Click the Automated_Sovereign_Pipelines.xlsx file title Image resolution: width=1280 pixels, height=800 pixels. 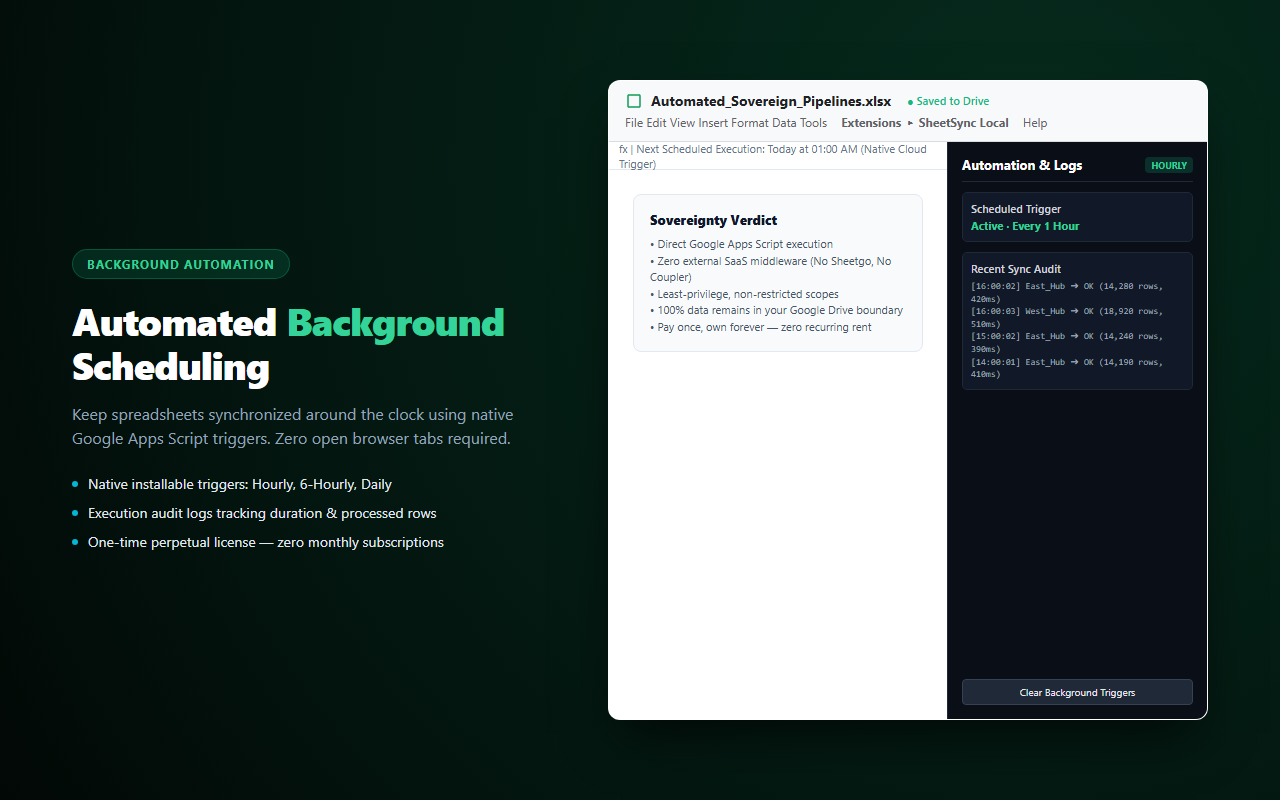[x=771, y=101]
